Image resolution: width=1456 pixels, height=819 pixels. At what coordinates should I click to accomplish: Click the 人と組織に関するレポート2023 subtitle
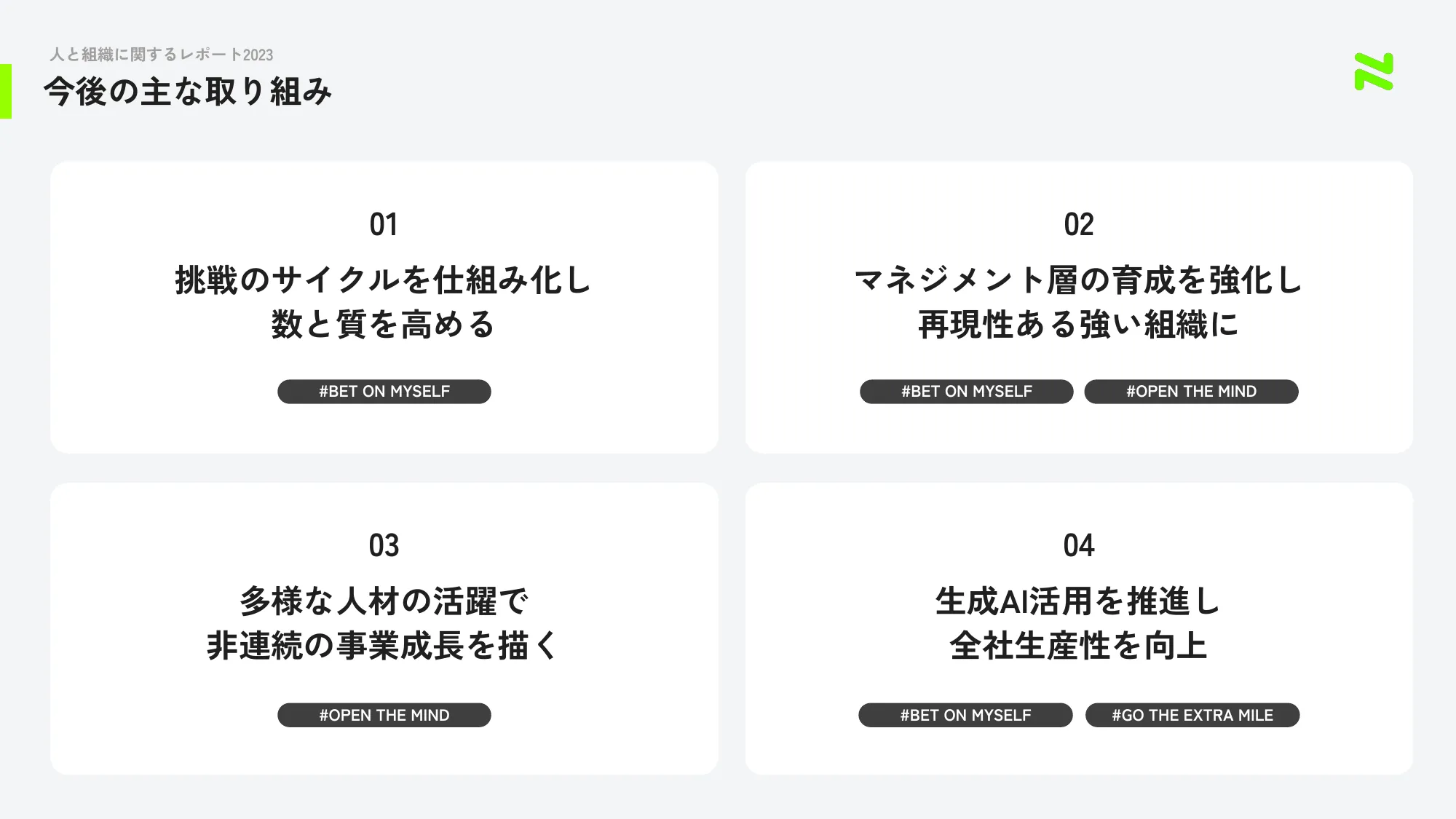click(162, 55)
